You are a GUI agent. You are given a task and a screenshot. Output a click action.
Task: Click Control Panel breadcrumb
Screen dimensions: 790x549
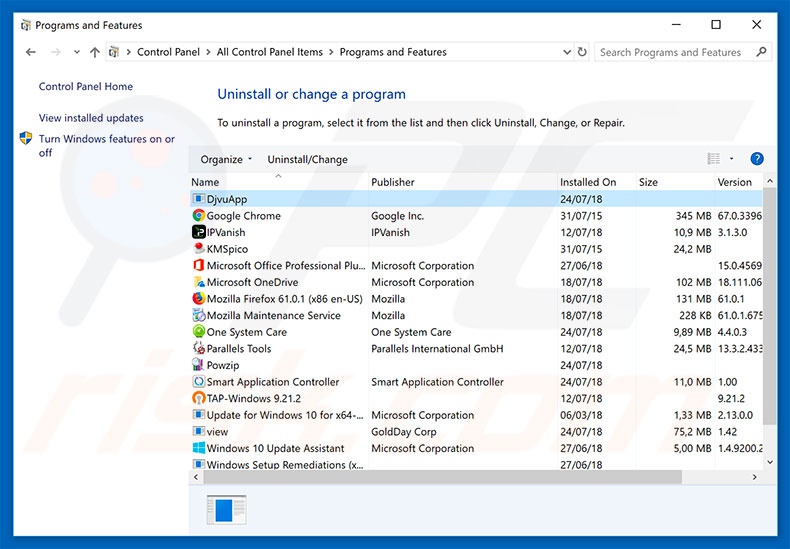(168, 52)
